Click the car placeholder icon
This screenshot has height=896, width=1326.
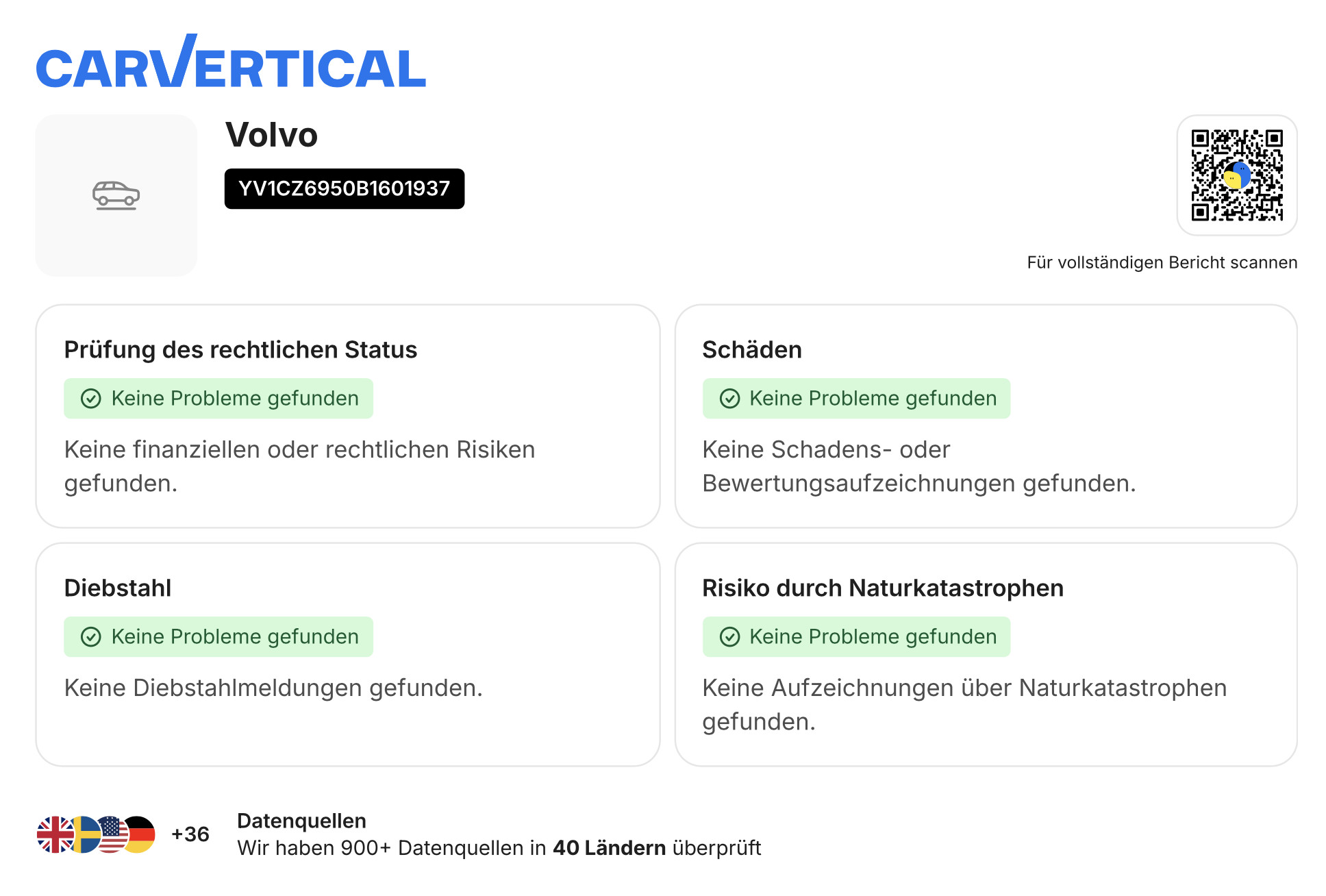point(116,195)
